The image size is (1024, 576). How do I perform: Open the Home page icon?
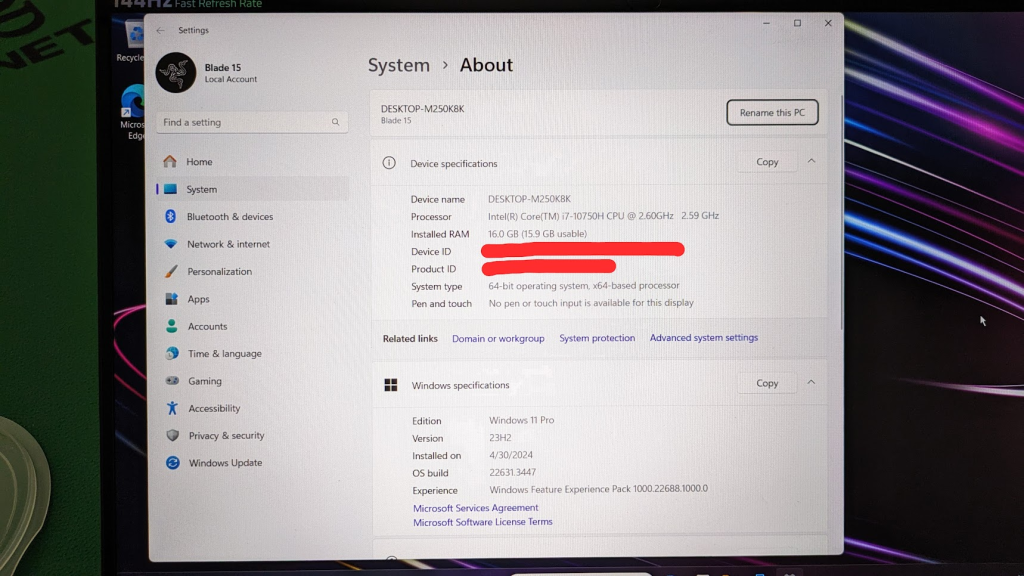click(170, 161)
